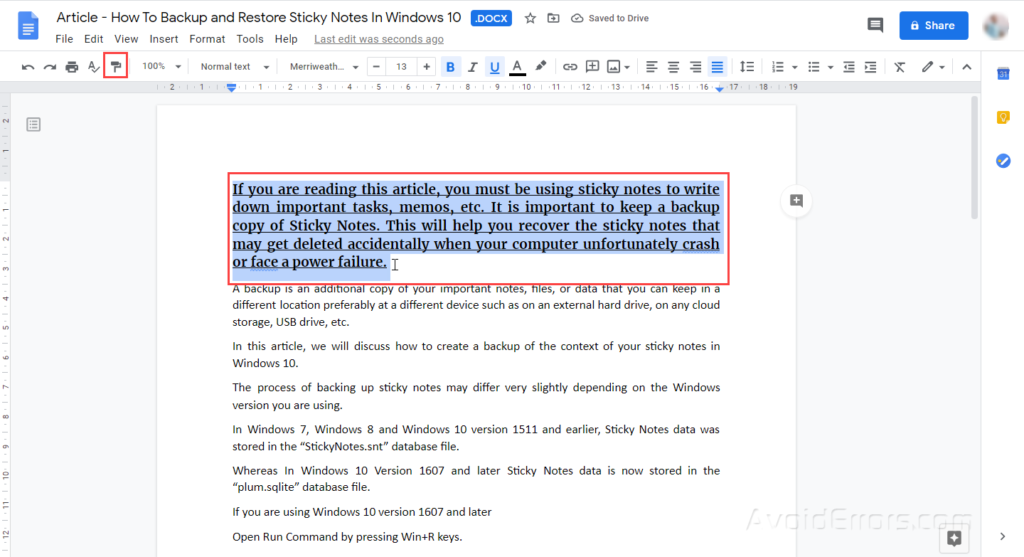Hide the menus with chevron

coord(967,67)
